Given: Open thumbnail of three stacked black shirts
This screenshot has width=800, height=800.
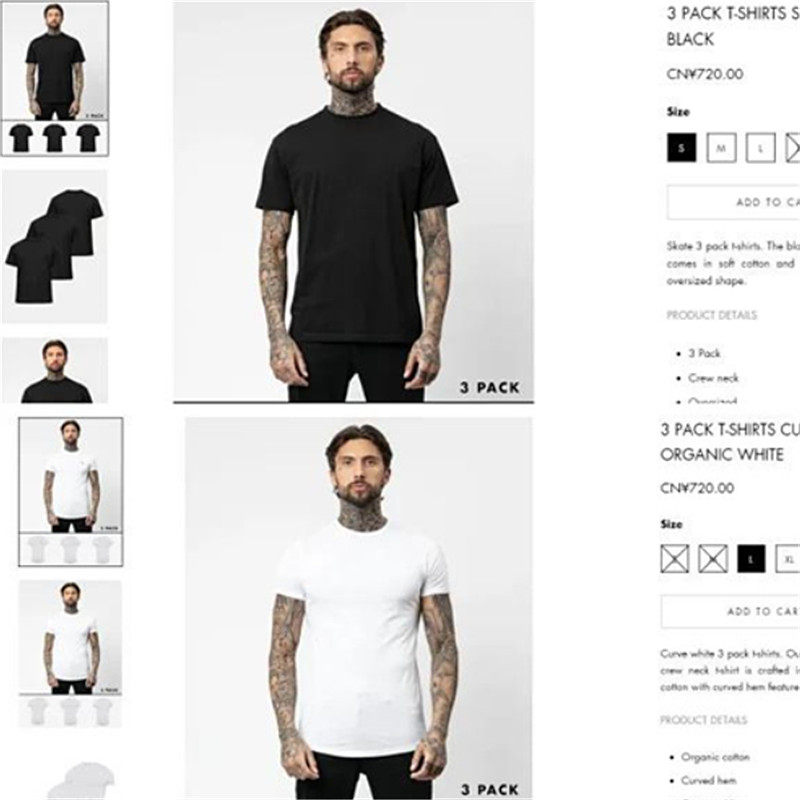Looking at the screenshot, I should 55,247.
